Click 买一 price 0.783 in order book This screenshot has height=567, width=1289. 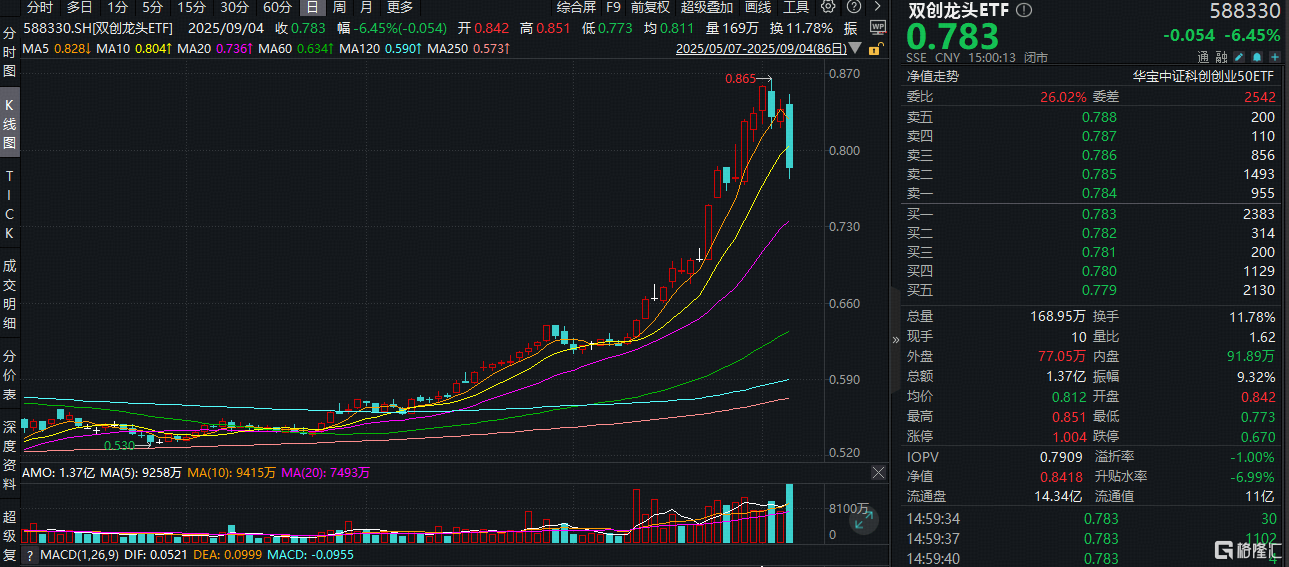(x=1098, y=214)
